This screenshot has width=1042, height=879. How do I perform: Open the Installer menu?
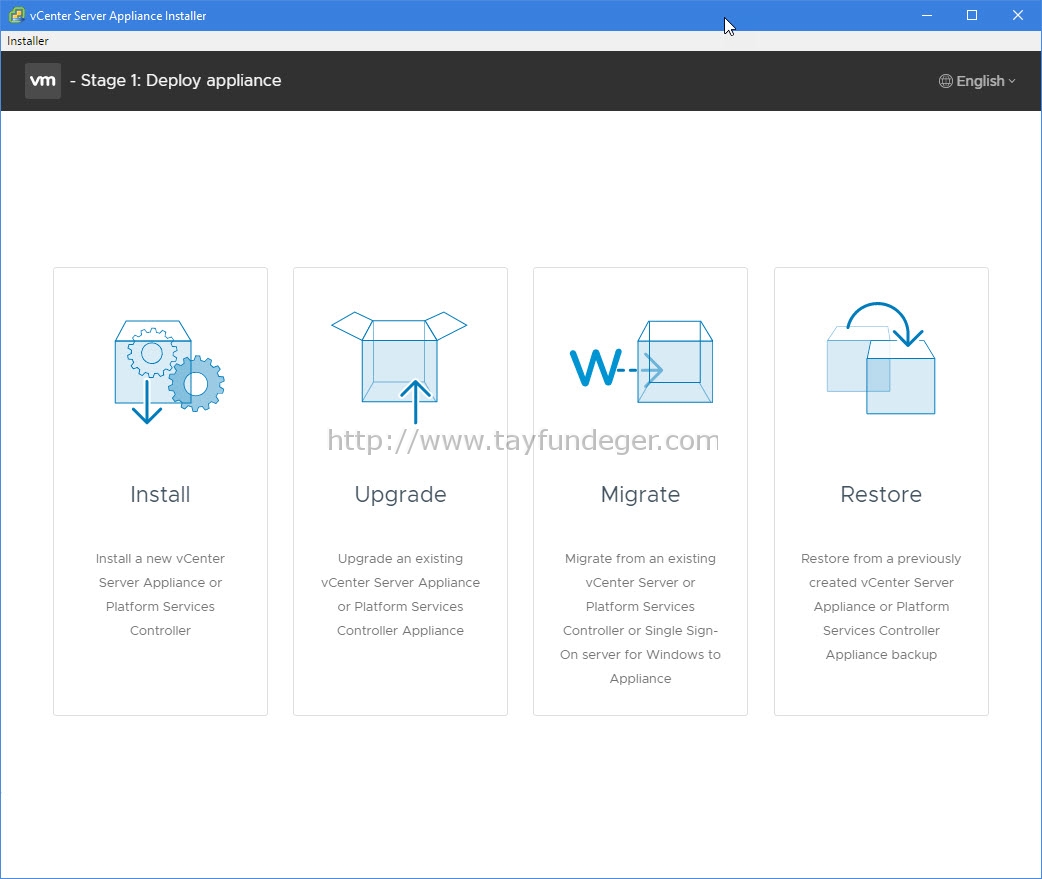pos(28,41)
